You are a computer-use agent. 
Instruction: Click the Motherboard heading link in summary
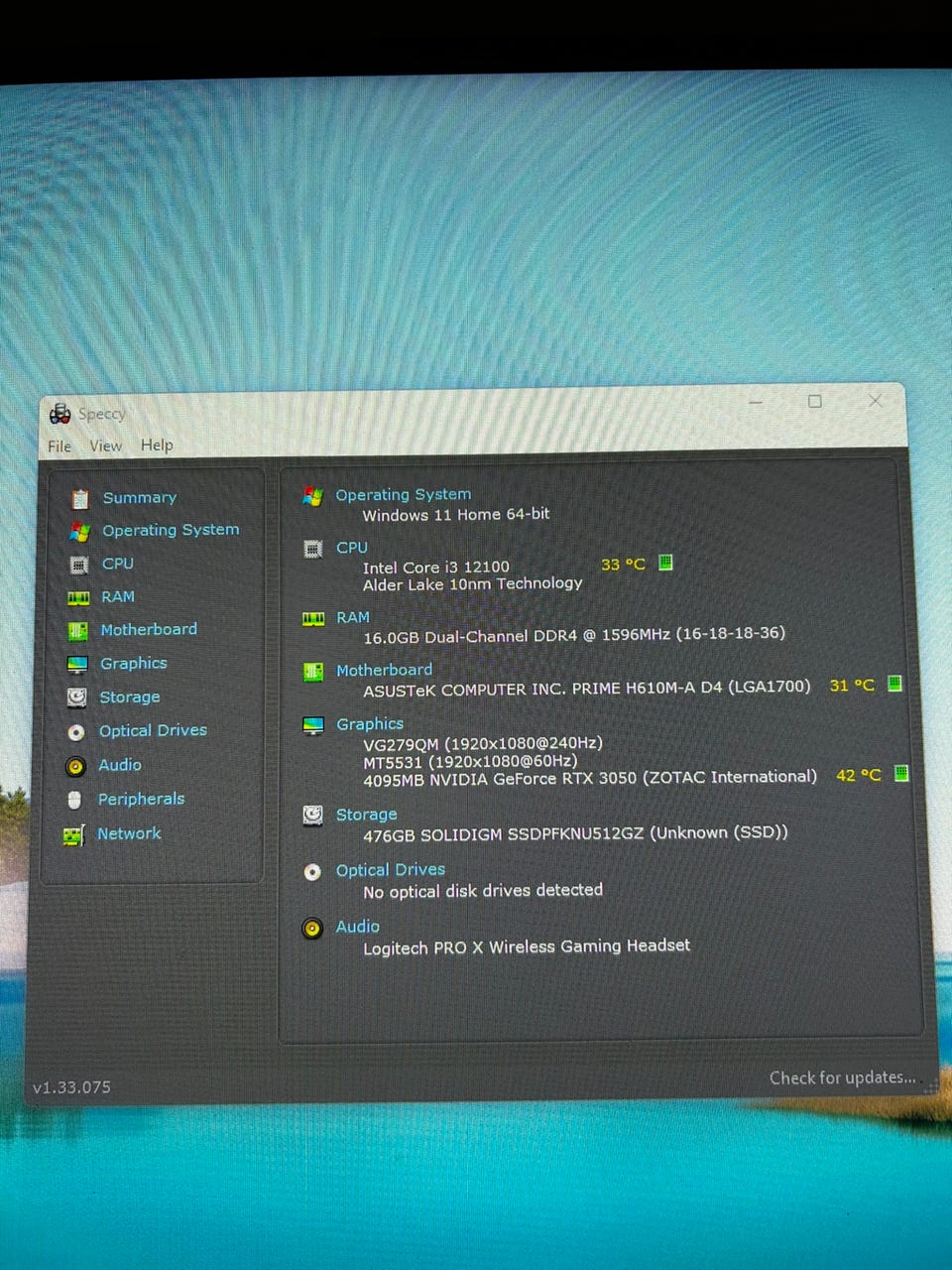click(x=384, y=670)
